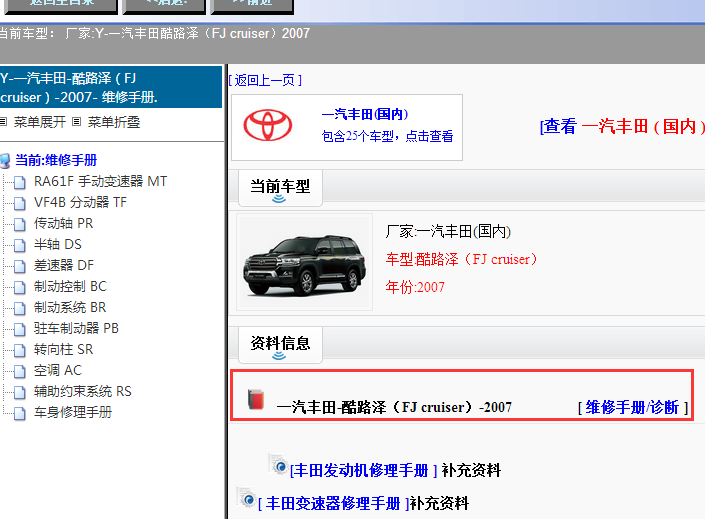Image resolution: width=705 pixels, height=519 pixels.
Task: Open 驻车制动器 PB chapter
Action: tap(76, 328)
